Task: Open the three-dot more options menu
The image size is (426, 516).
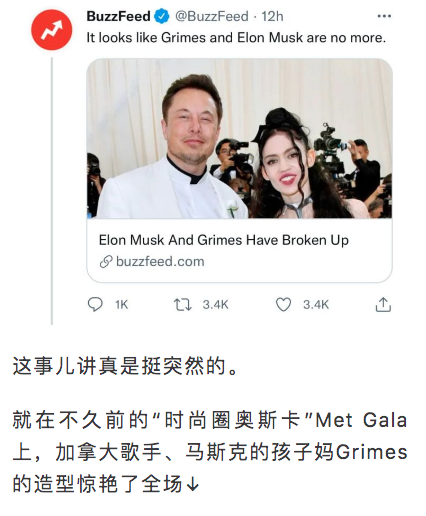Action: [x=384, y=16]
